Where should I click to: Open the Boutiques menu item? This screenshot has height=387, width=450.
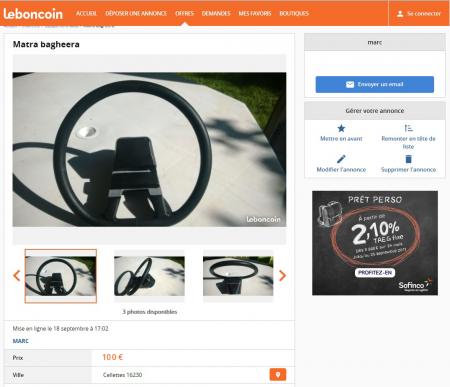point(294,13)
